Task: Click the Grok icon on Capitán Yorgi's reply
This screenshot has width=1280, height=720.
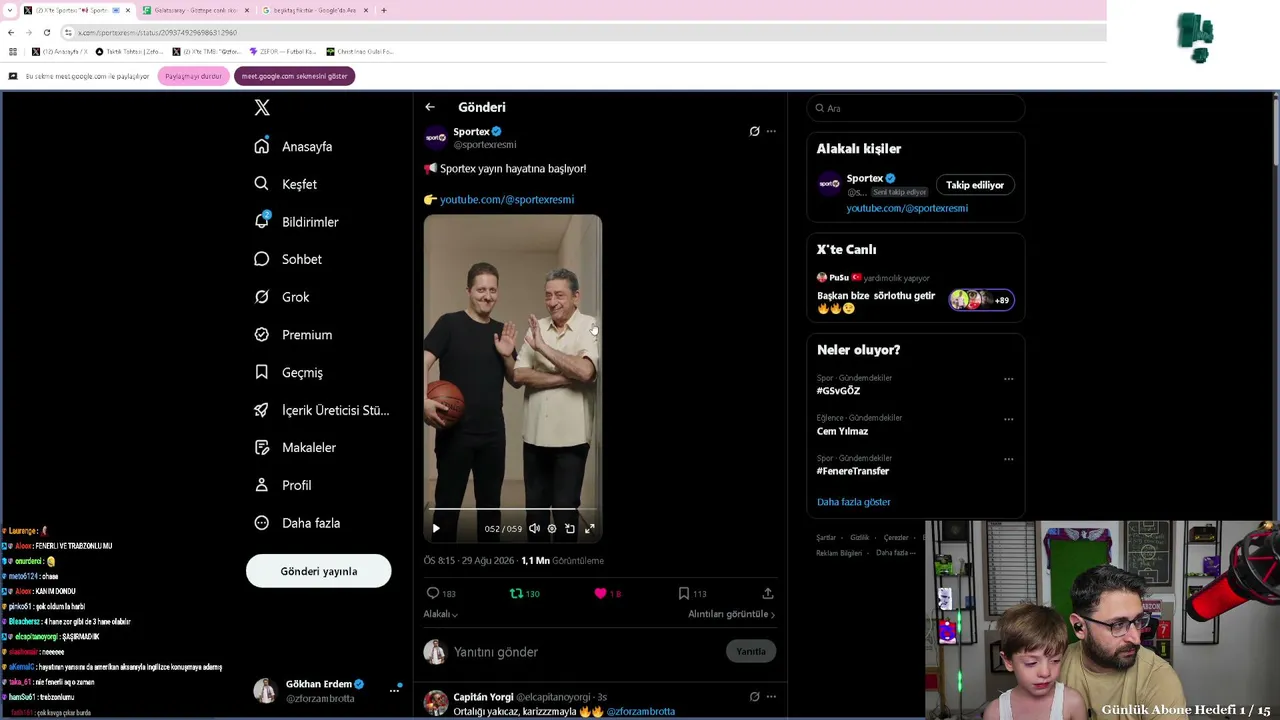Action: tap(754, 696)
